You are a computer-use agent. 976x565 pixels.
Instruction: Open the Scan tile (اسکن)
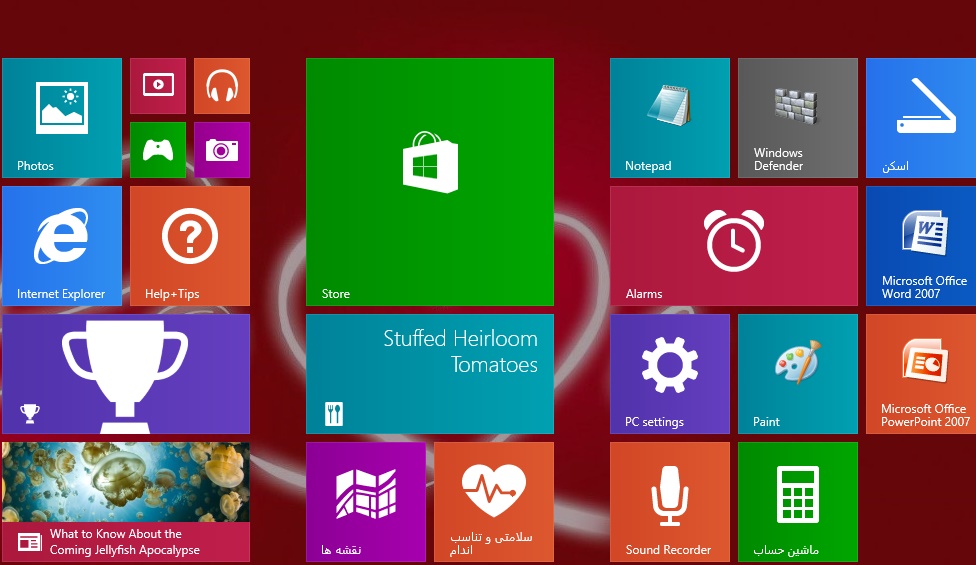tap(921, 118)
